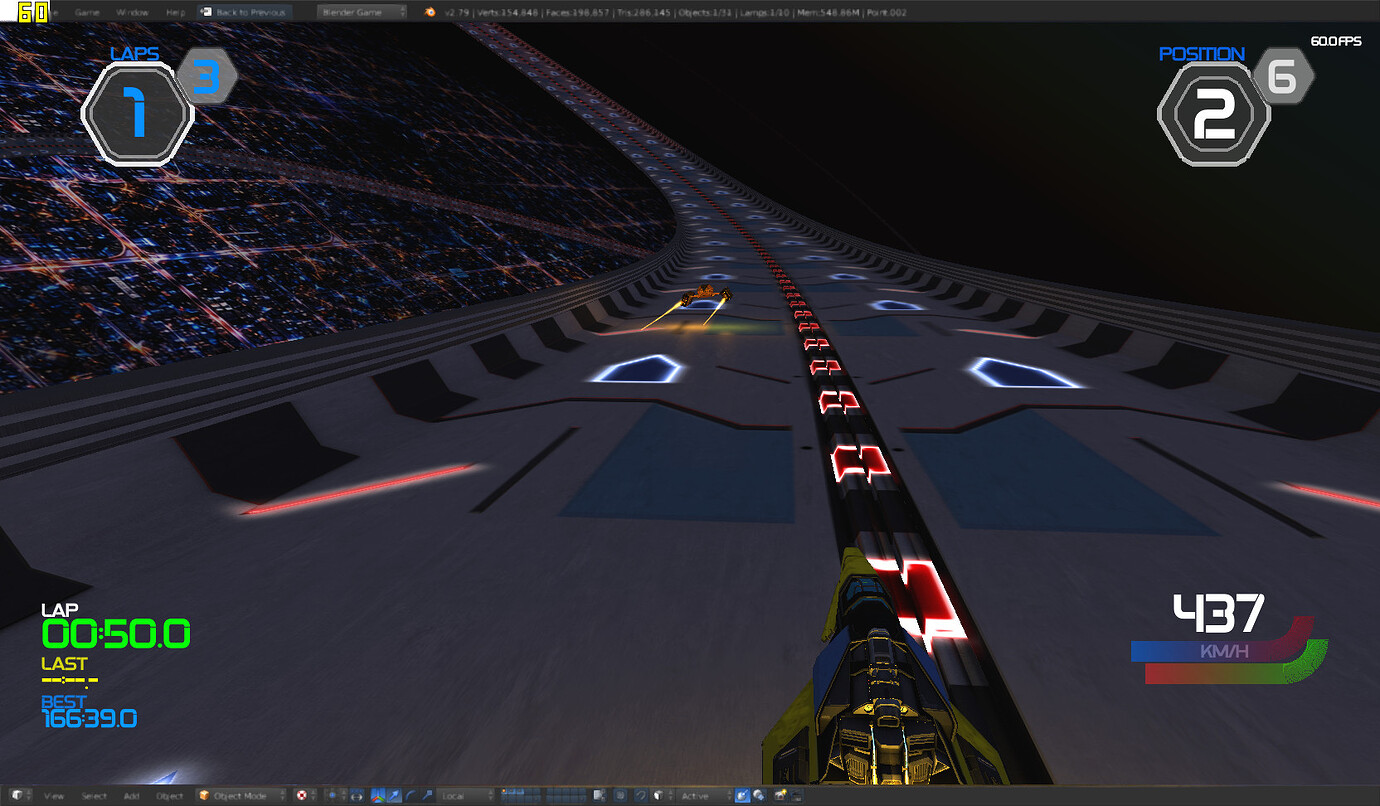Click the Tris:286,145 statistic
The height and width of the screenshot is (806, 1380).
pyautogui.click(x=644, y=12)
